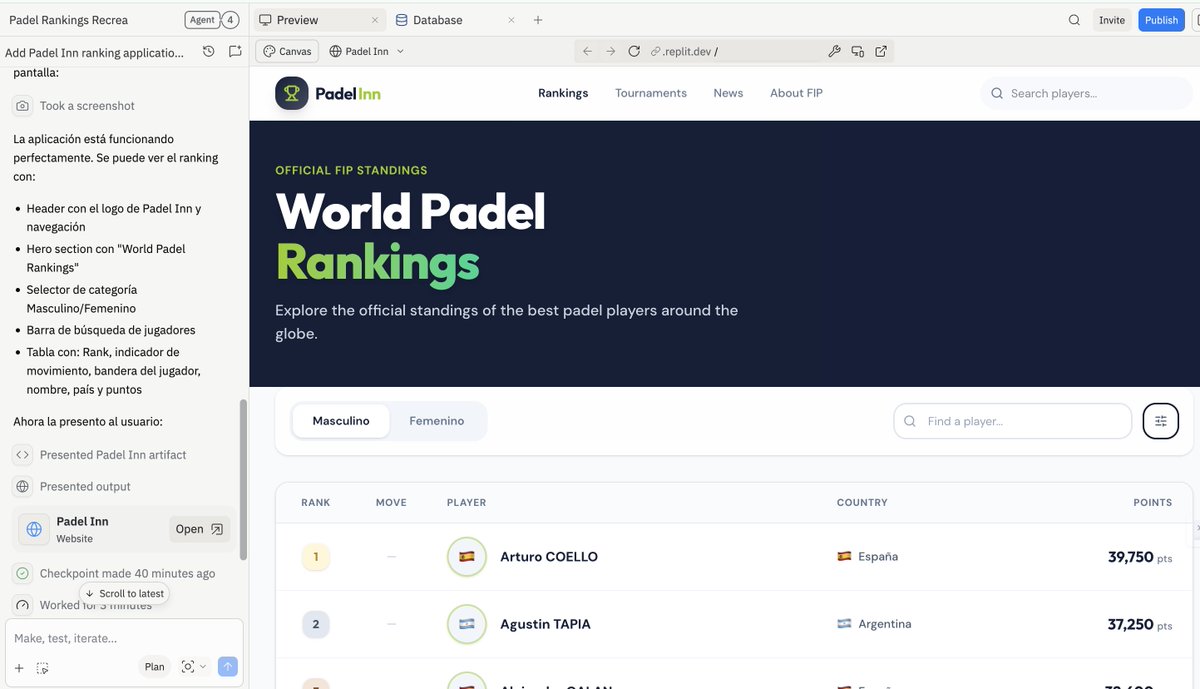Click the Agent badge

point(202,20)
